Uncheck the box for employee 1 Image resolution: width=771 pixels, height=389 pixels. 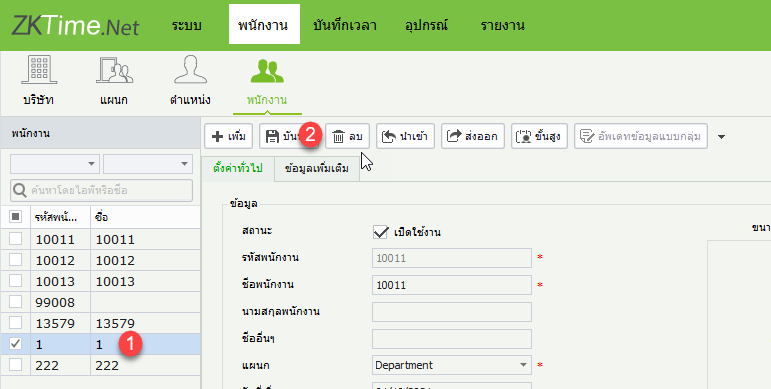[x=16, y=344]
